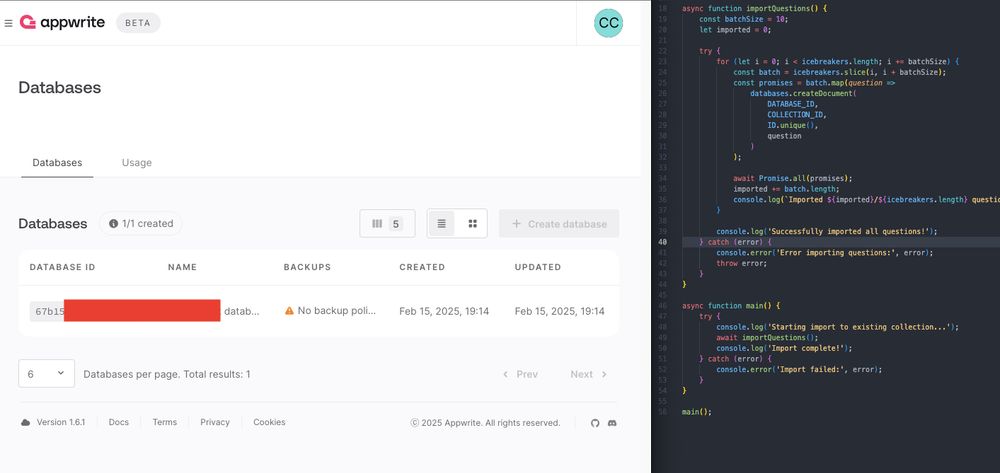Click line number 40 in the code editor

pyautogui.click(x=663, y=242)
